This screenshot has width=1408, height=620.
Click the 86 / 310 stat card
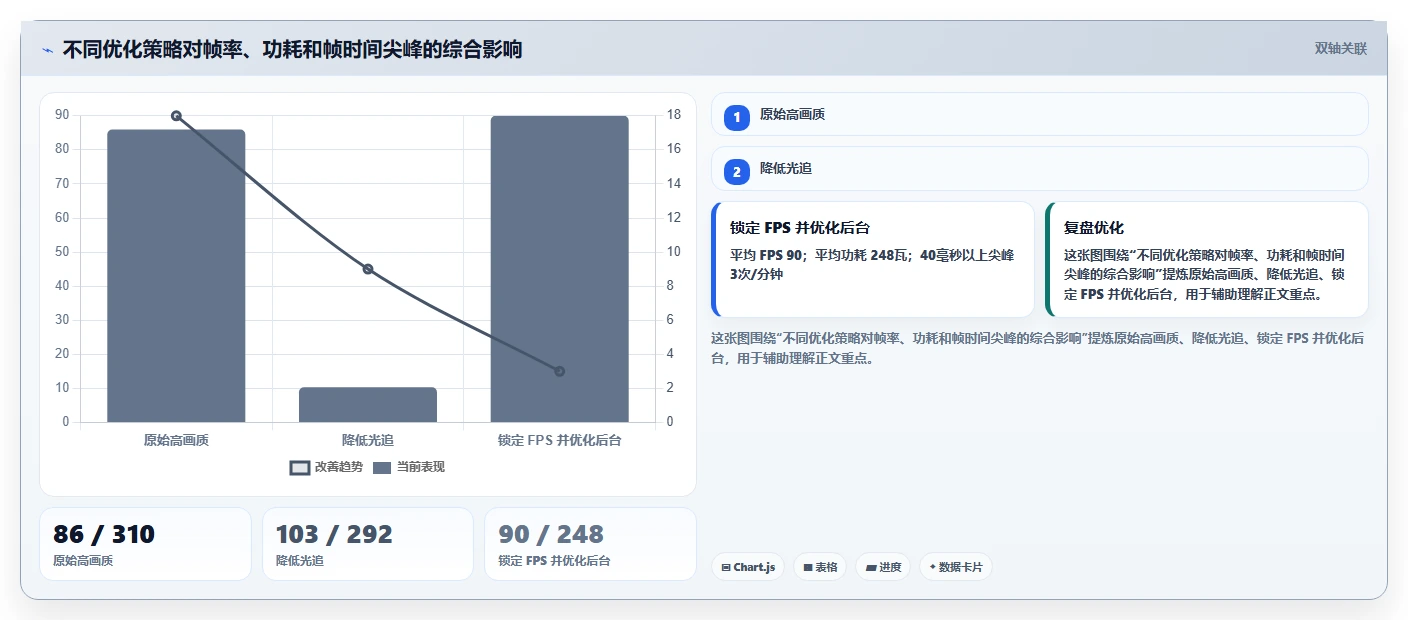pos(145,544)
